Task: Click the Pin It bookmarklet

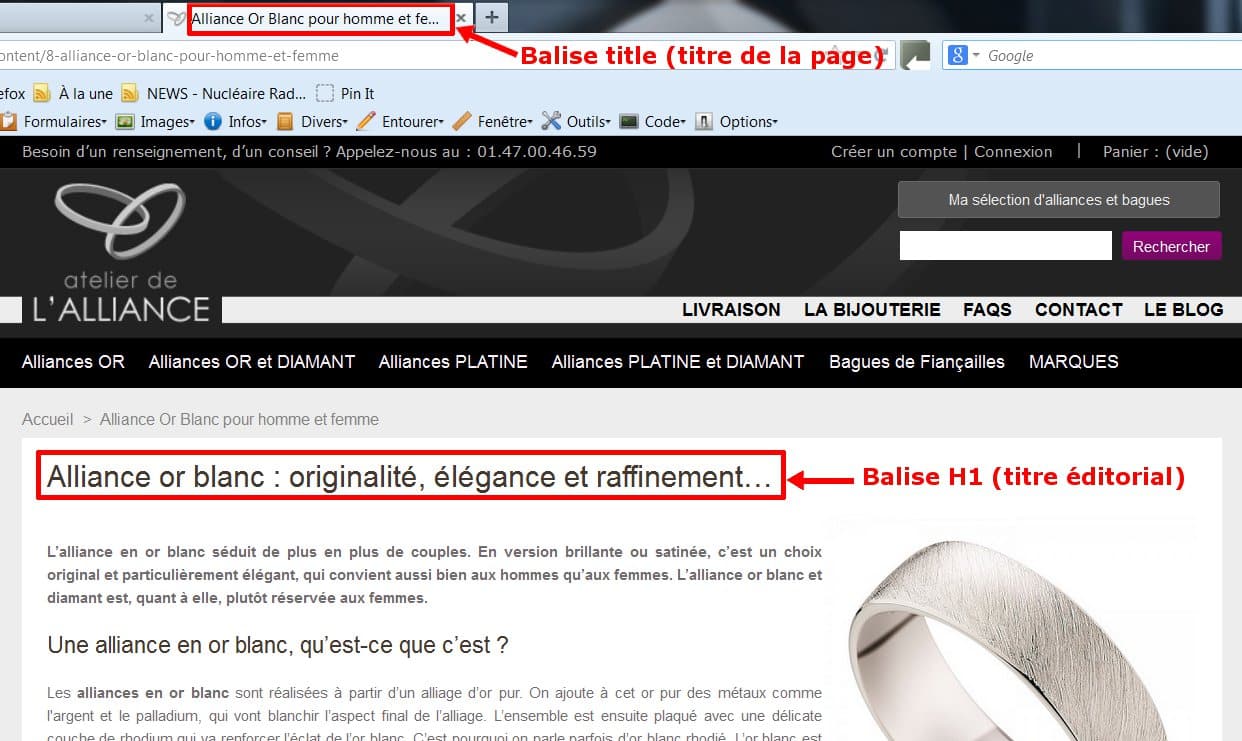Action: click(345, 94)
